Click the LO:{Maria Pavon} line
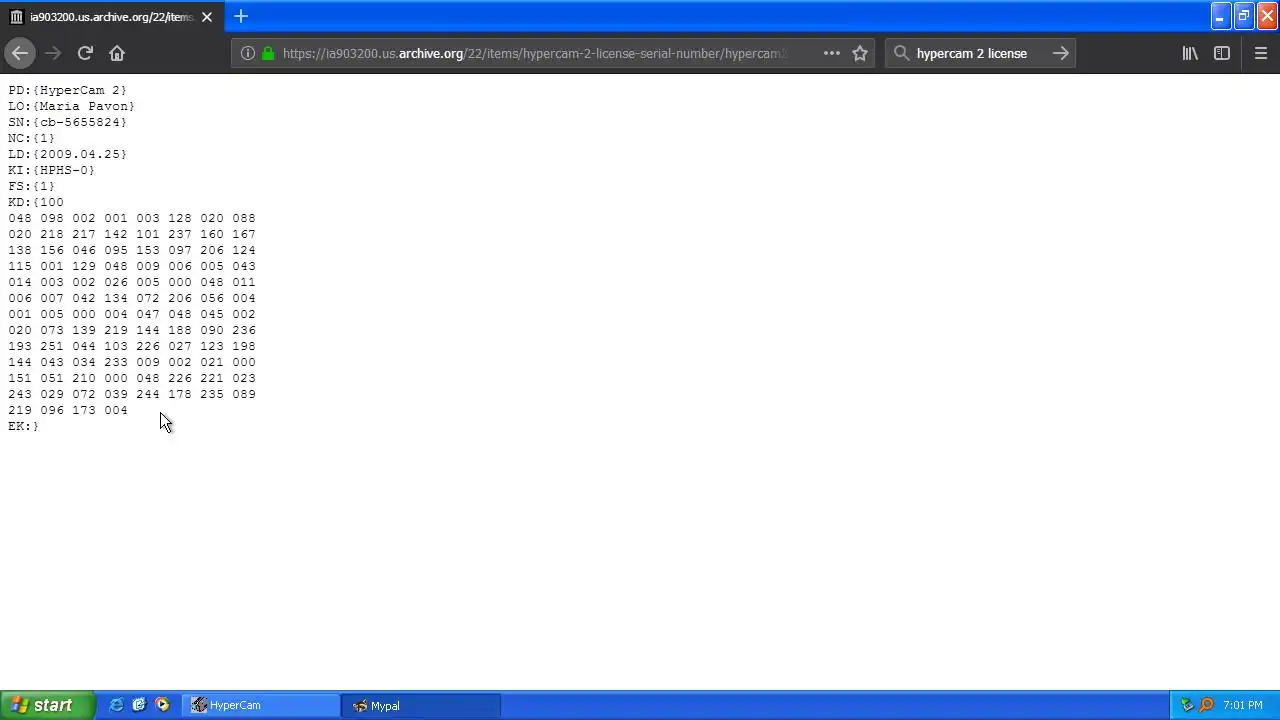The height and width of the screenshot is (720, 1280). 71,106
